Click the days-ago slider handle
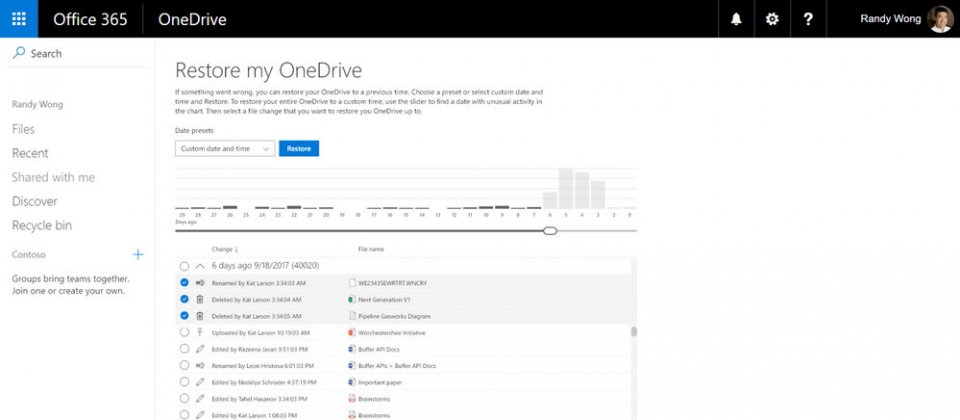Viewport: 960px width, 420px height. 550,231
